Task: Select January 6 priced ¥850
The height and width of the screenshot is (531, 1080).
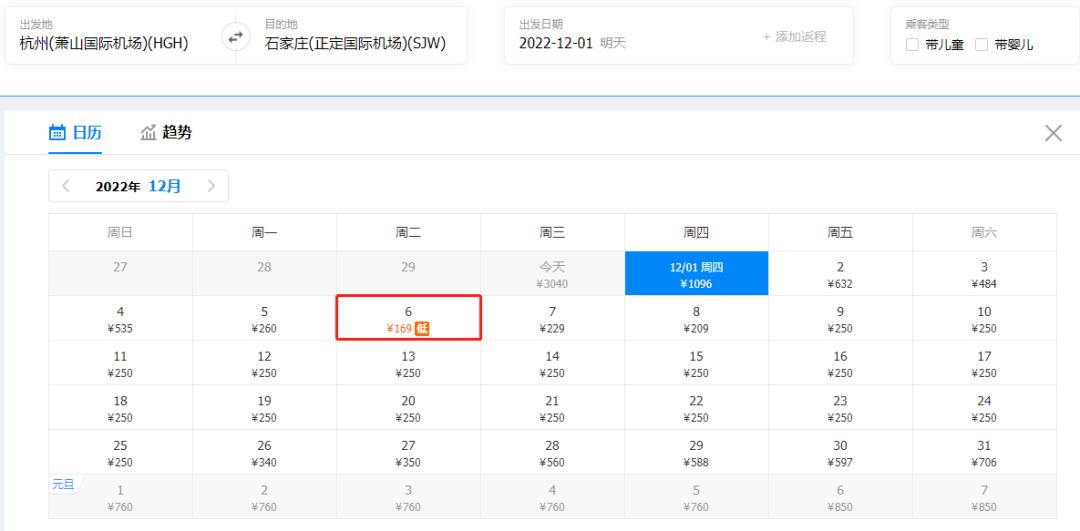Action: coord(840,496)
